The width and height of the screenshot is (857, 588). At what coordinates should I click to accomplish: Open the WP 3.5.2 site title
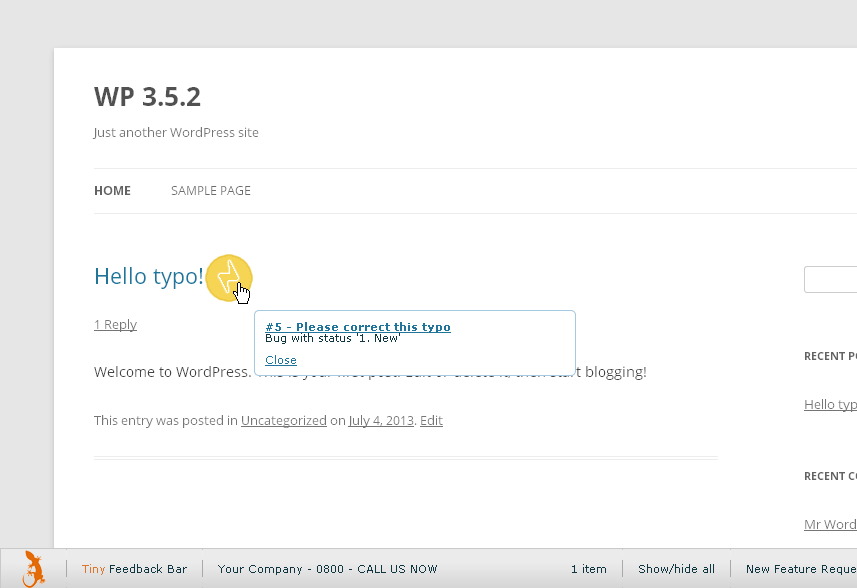click(x=147, y=97)
